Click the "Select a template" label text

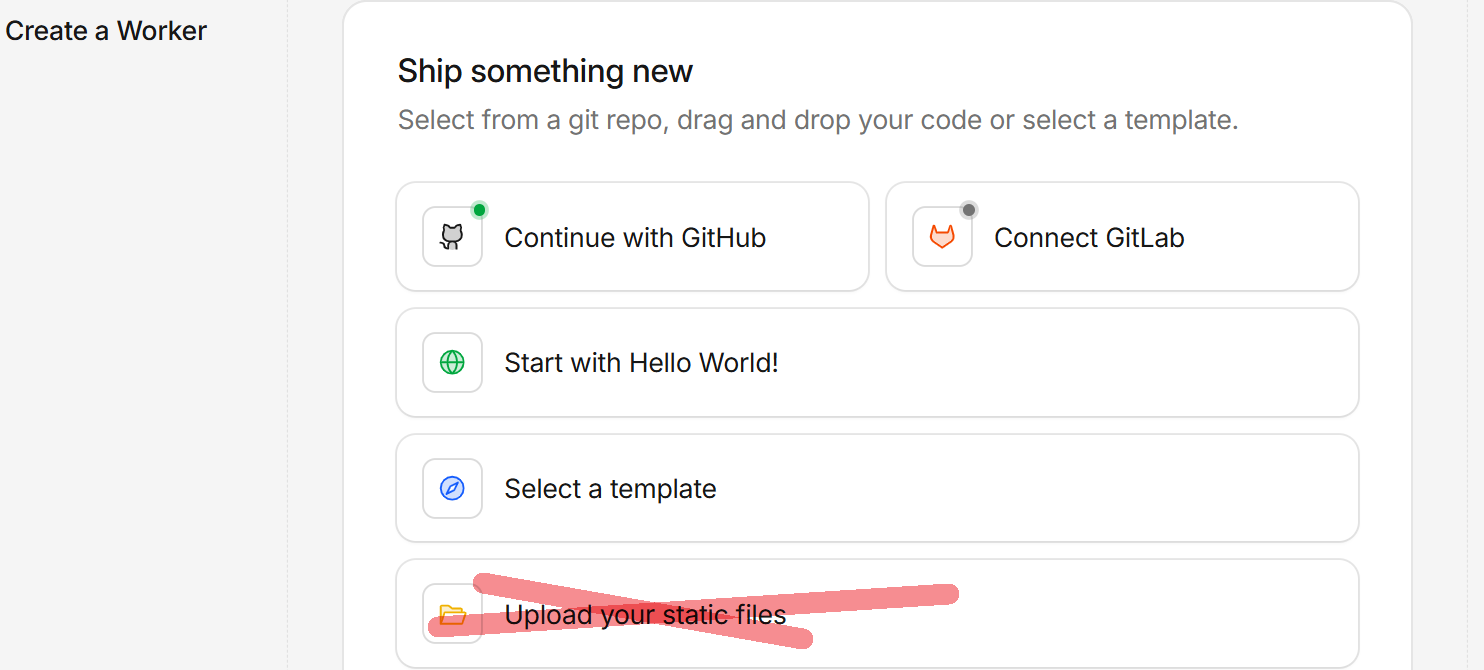[x=610, y=489]
